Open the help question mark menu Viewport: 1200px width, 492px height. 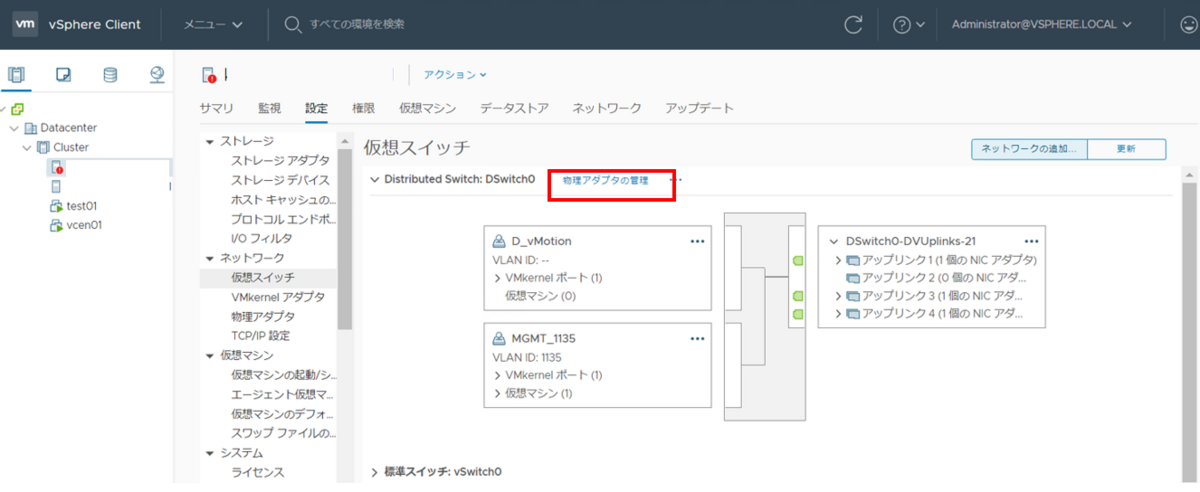coord(909,24)
